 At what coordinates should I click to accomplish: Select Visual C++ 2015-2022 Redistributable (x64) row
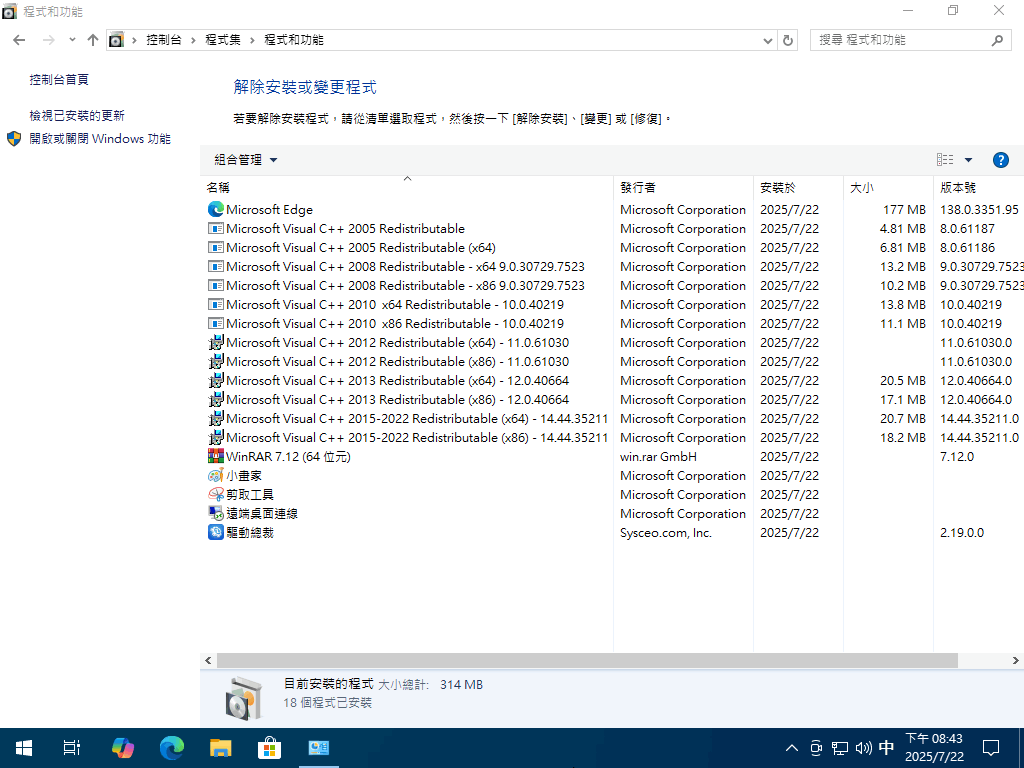click(611, 417)
